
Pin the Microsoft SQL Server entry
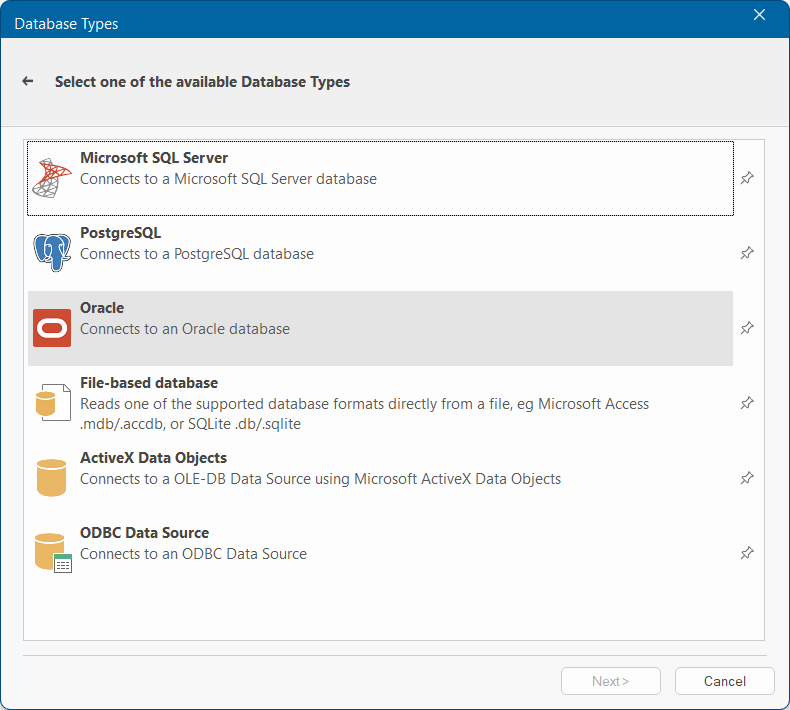[747, 178]
